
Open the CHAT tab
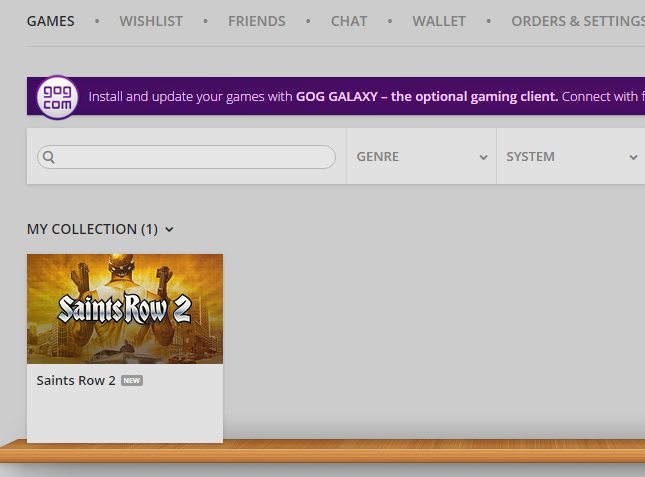[x=349, y=21]
